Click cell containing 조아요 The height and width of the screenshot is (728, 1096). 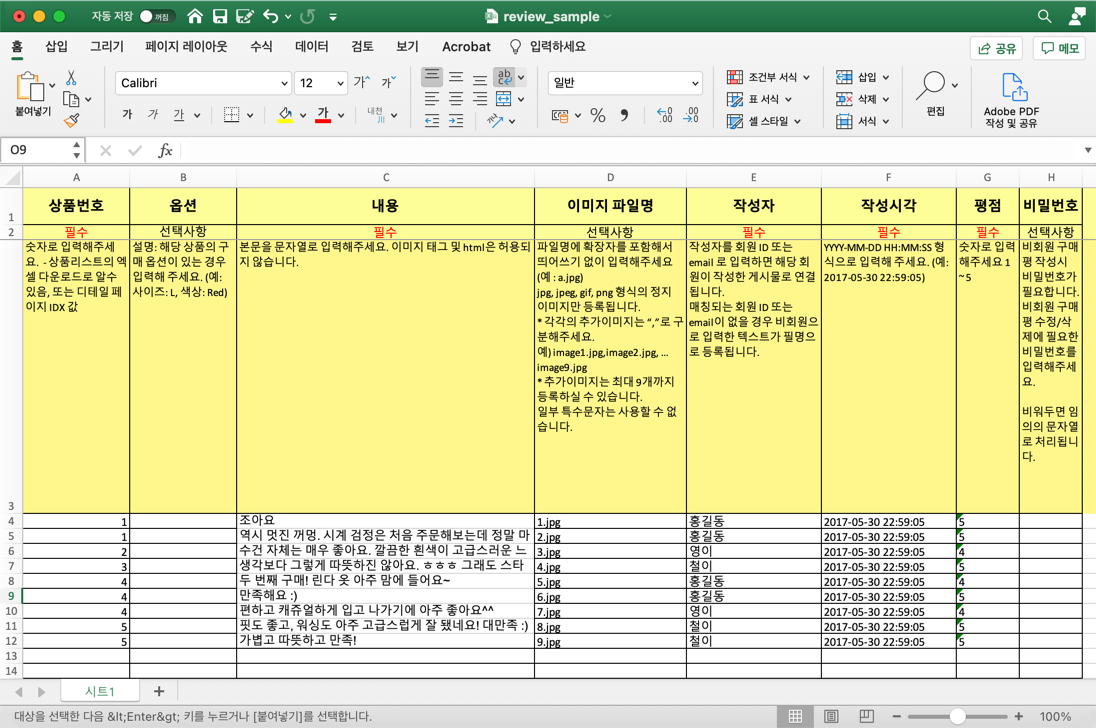point(385,520)
